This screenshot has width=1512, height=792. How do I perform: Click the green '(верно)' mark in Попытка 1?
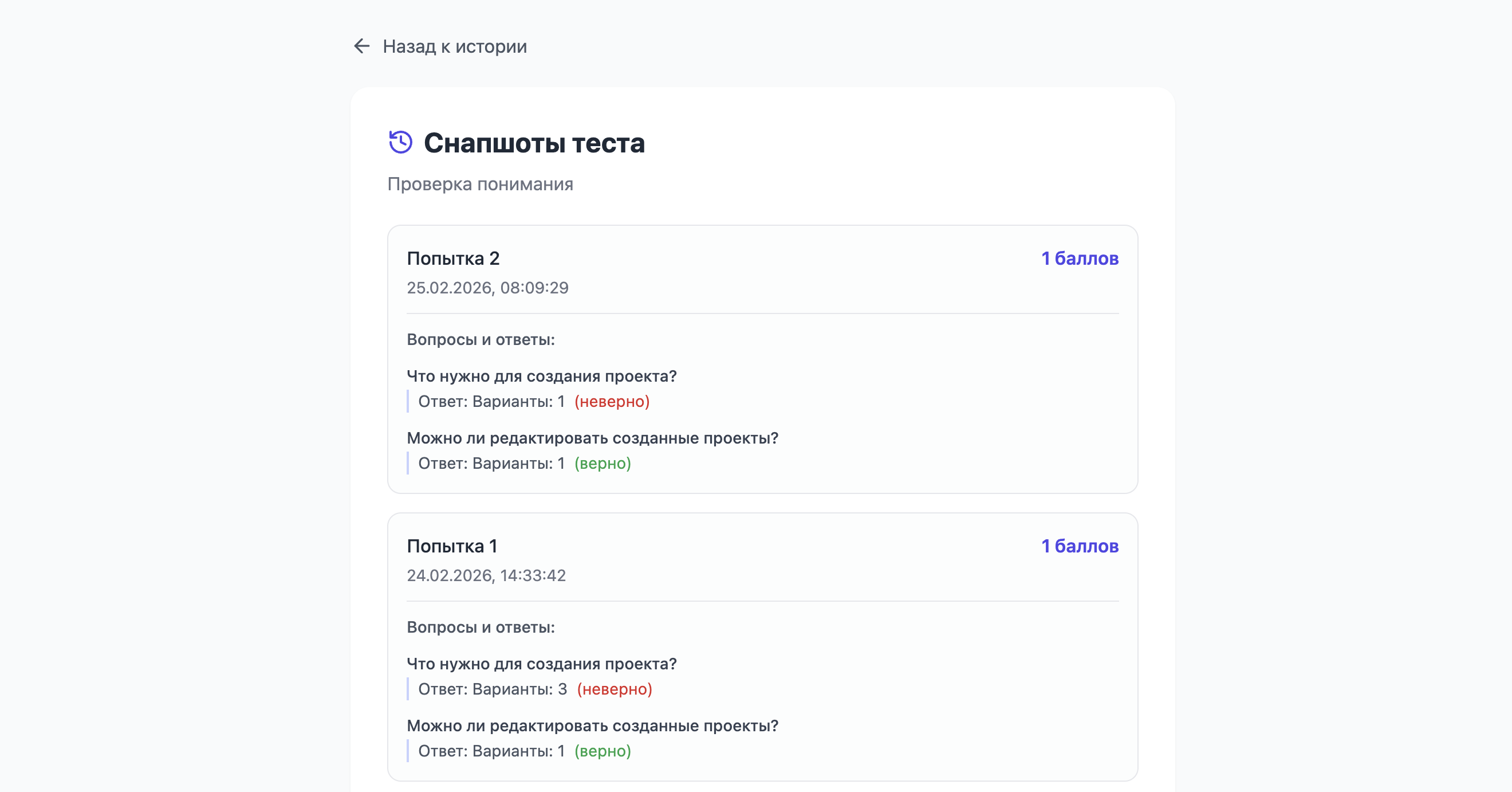602,751
